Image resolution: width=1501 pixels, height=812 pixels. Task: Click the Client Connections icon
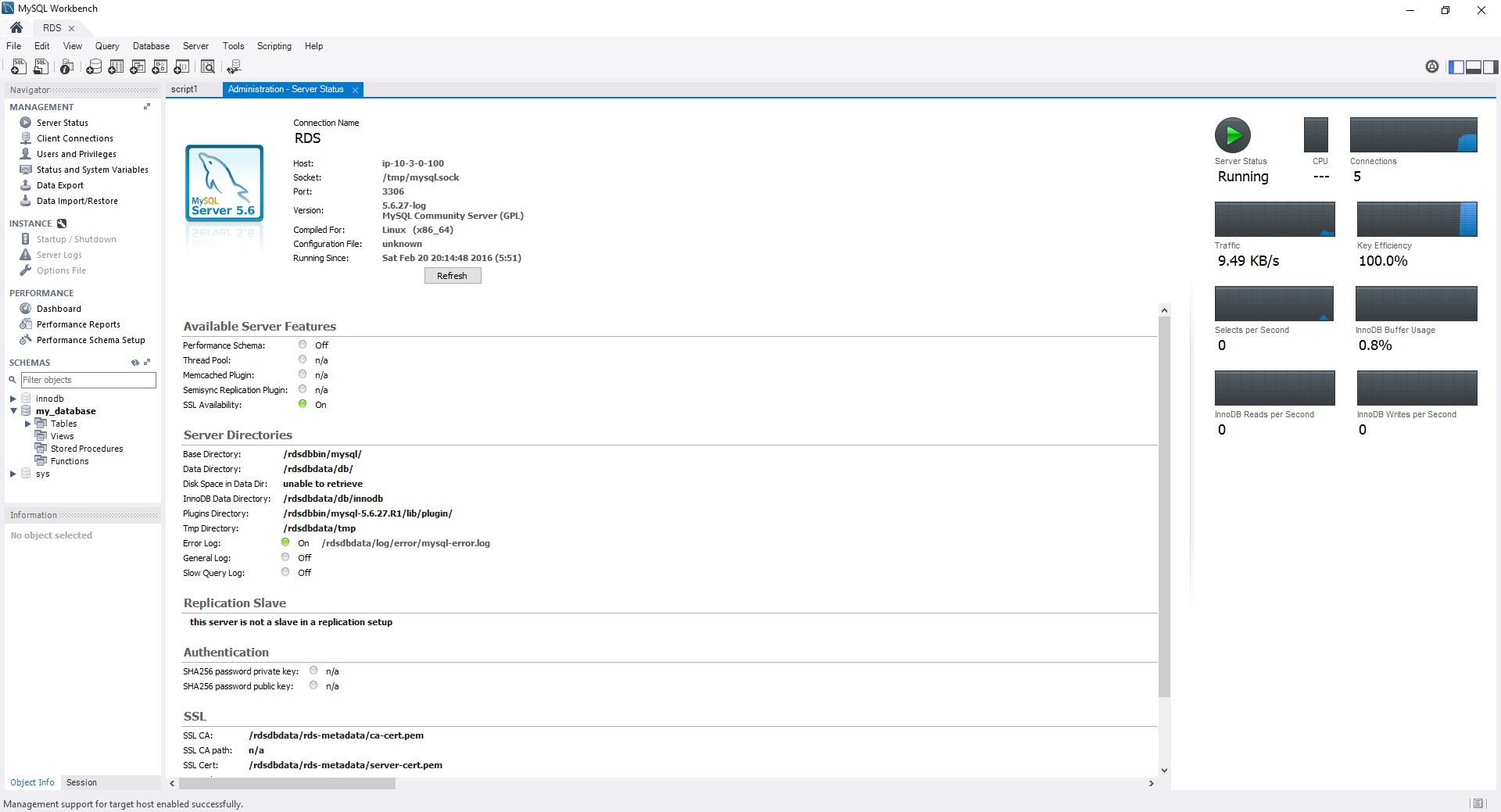pos(26,138)
